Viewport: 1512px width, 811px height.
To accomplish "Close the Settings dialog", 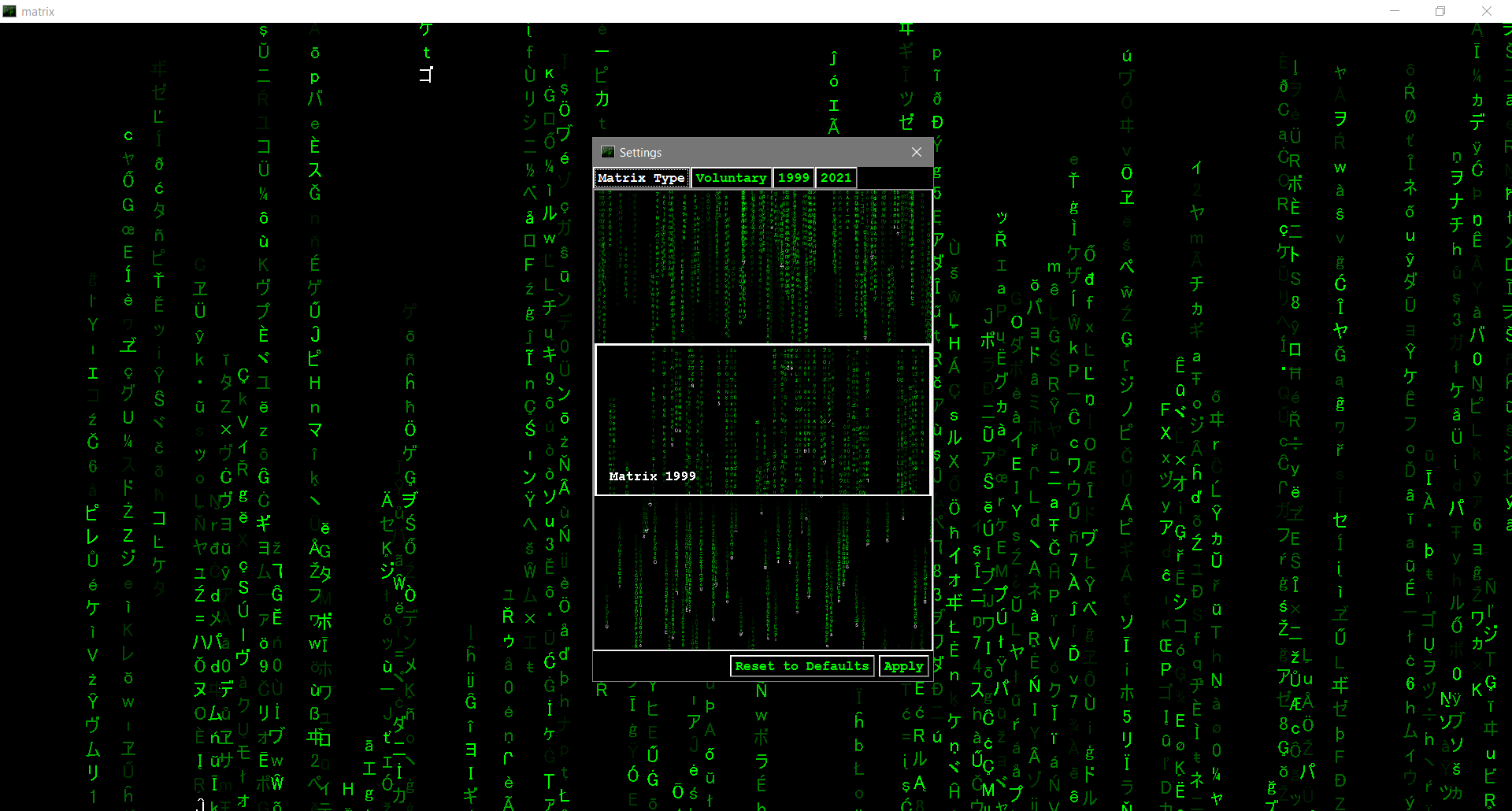I will (x=917, y=152).
